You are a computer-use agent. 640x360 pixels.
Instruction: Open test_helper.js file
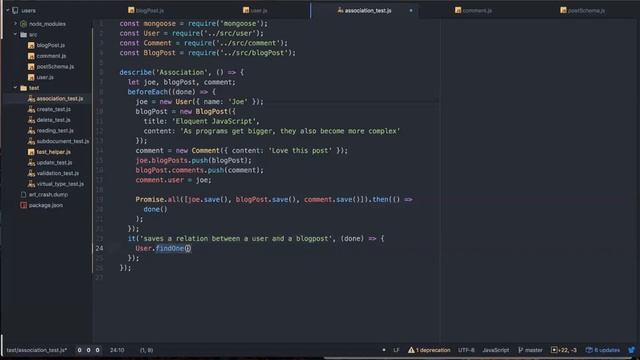pos(53,152)
